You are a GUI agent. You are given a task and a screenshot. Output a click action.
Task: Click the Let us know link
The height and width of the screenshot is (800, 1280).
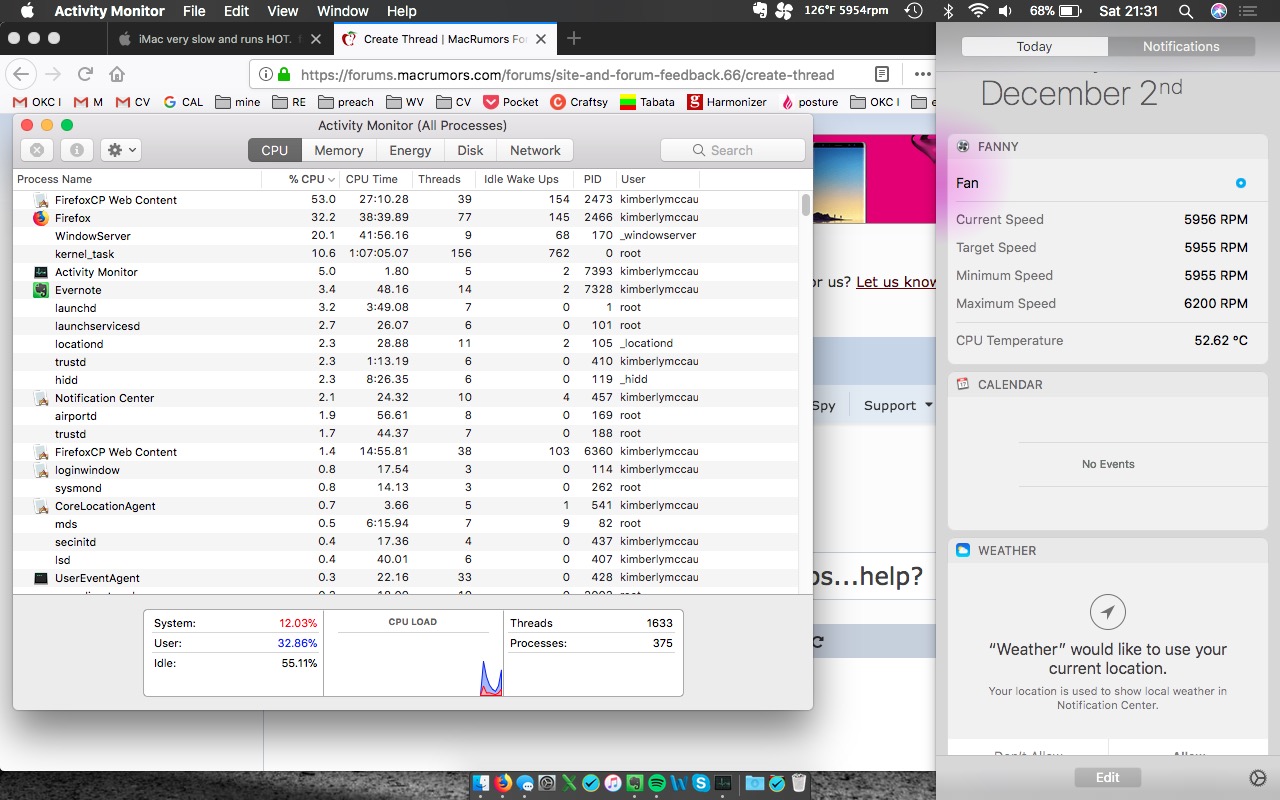pyautogui.click(x=896, y=282)
